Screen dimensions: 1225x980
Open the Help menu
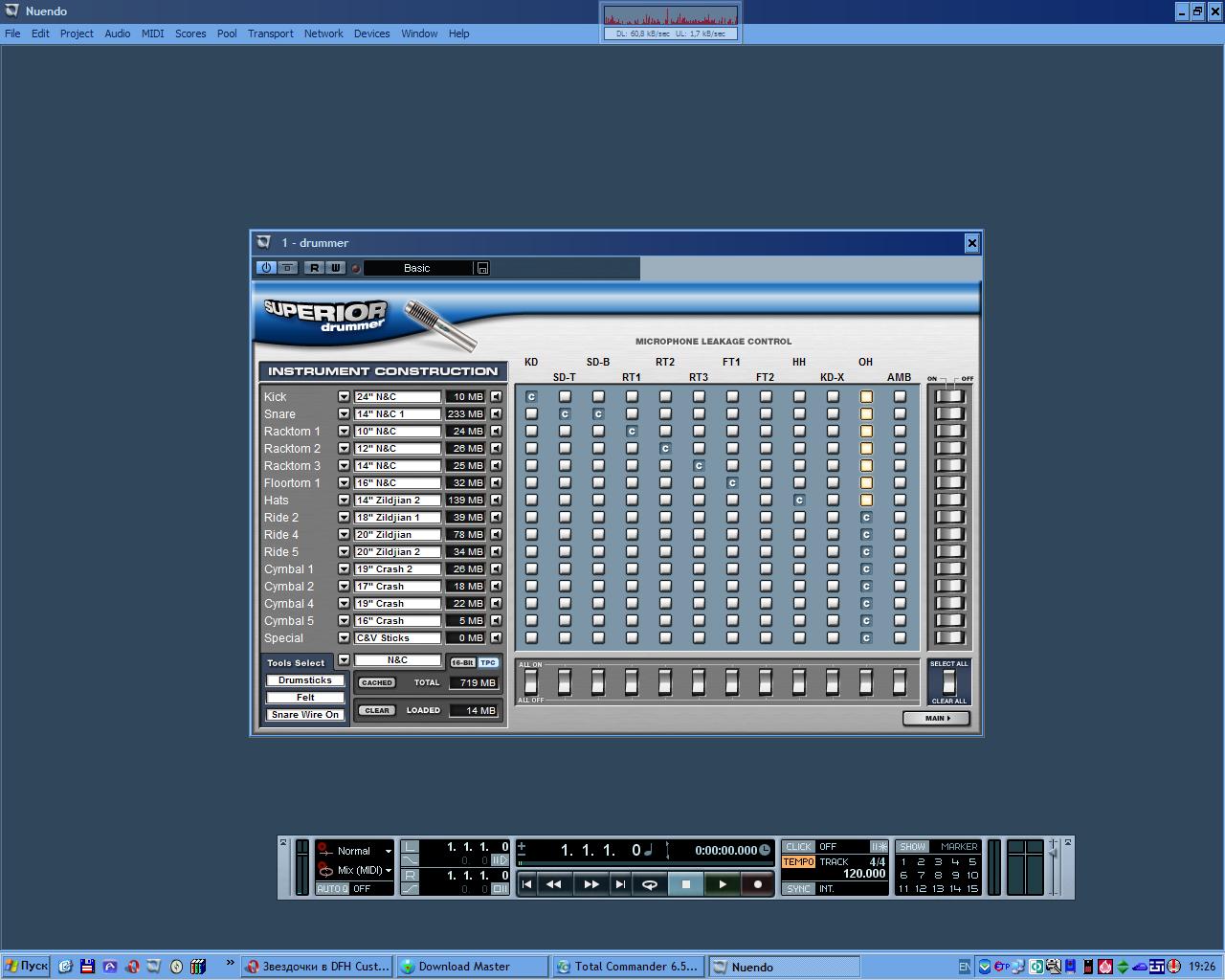(459, 33)
